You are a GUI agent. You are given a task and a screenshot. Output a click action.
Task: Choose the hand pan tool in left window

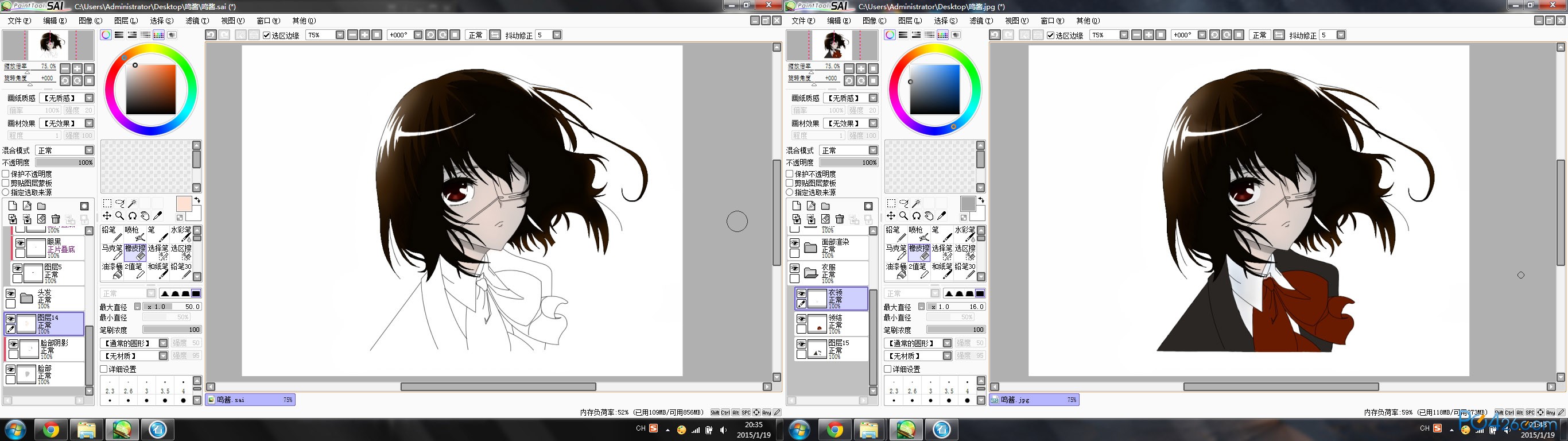(x=145, y=216)
